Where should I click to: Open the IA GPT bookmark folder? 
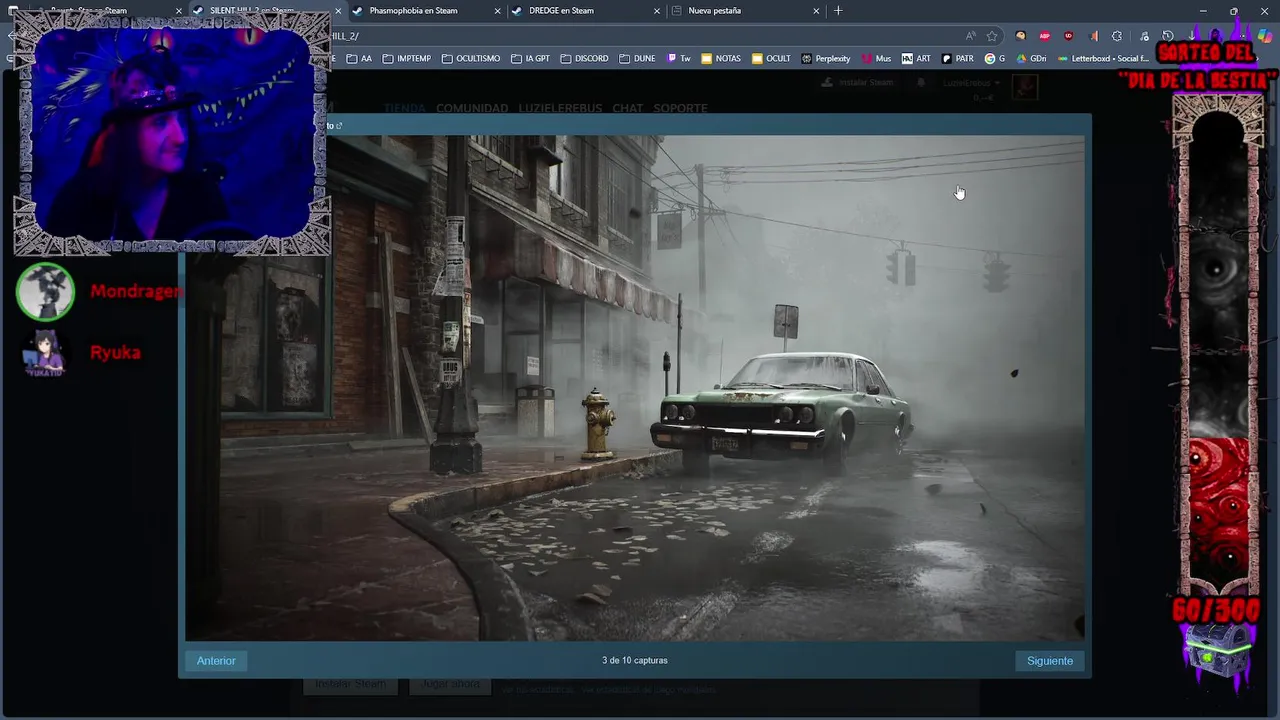pyautogui.click(x=529, y=59)
